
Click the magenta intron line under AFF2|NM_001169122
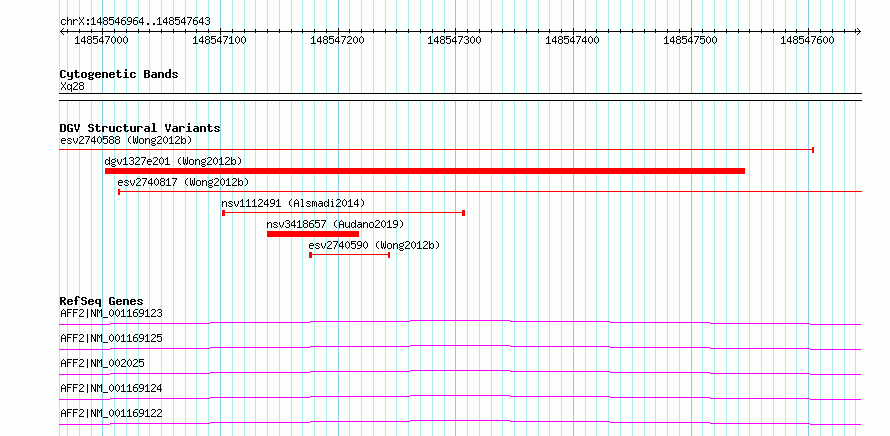coord(460,422)
